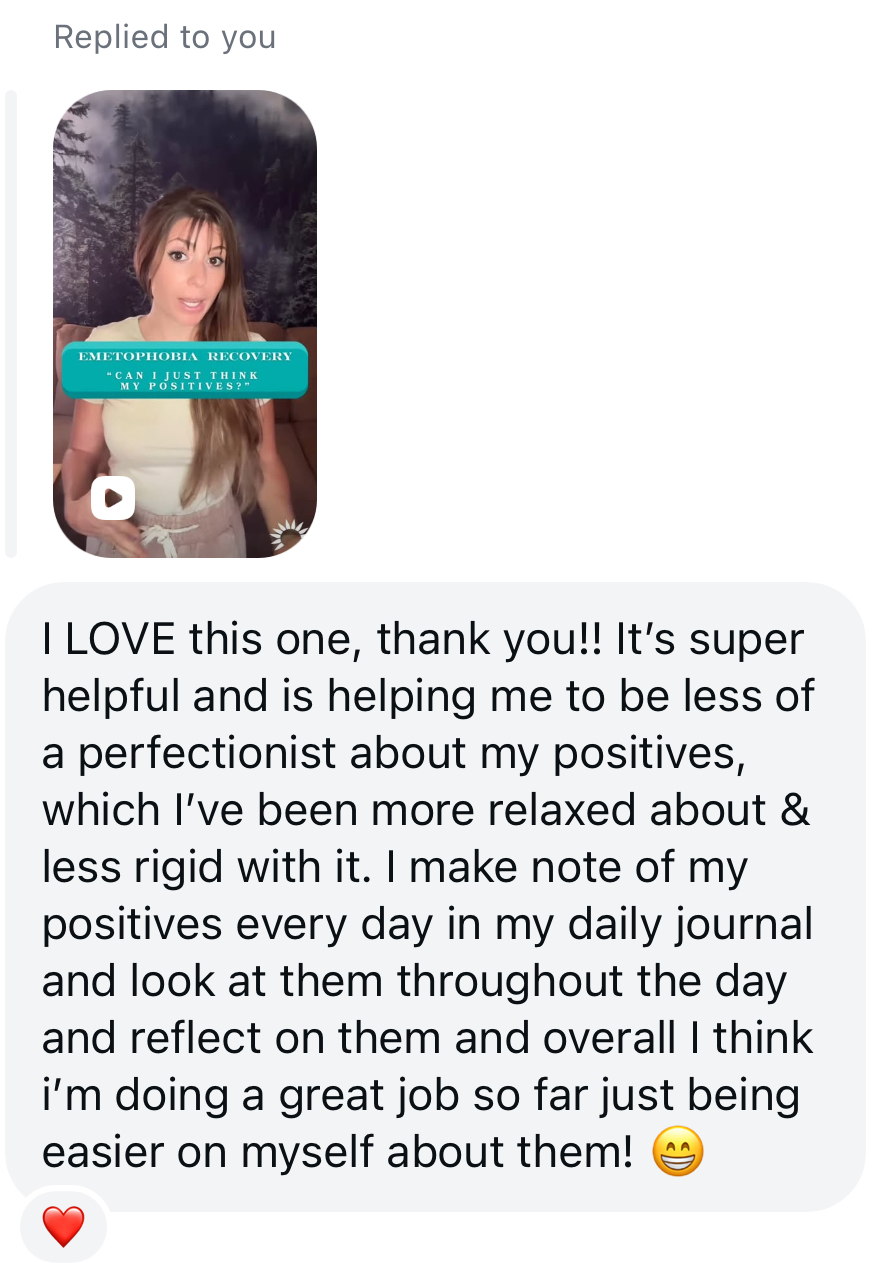This screenshot has width=881, height=1263.
Task: Click the "Can I just think my positives?" caption
Action: point(186,381)
